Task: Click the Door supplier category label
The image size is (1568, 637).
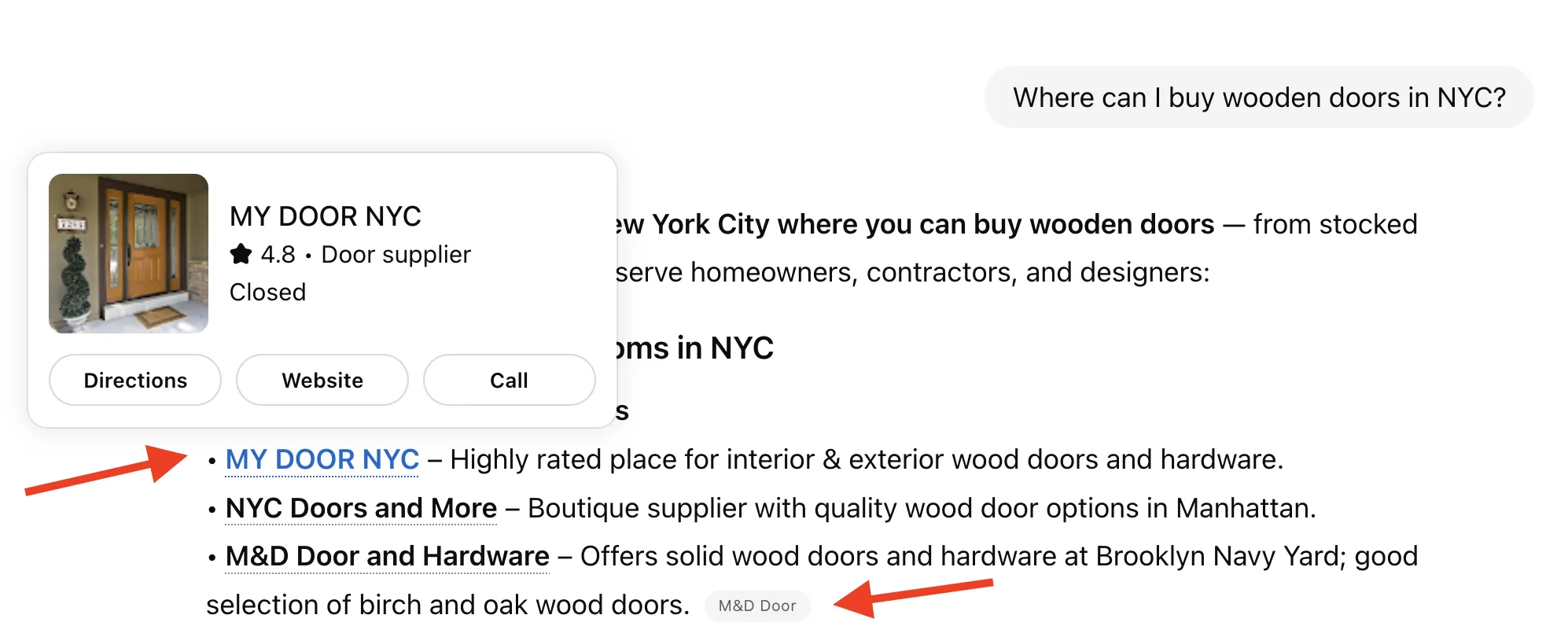Action: tap(396, 255)
